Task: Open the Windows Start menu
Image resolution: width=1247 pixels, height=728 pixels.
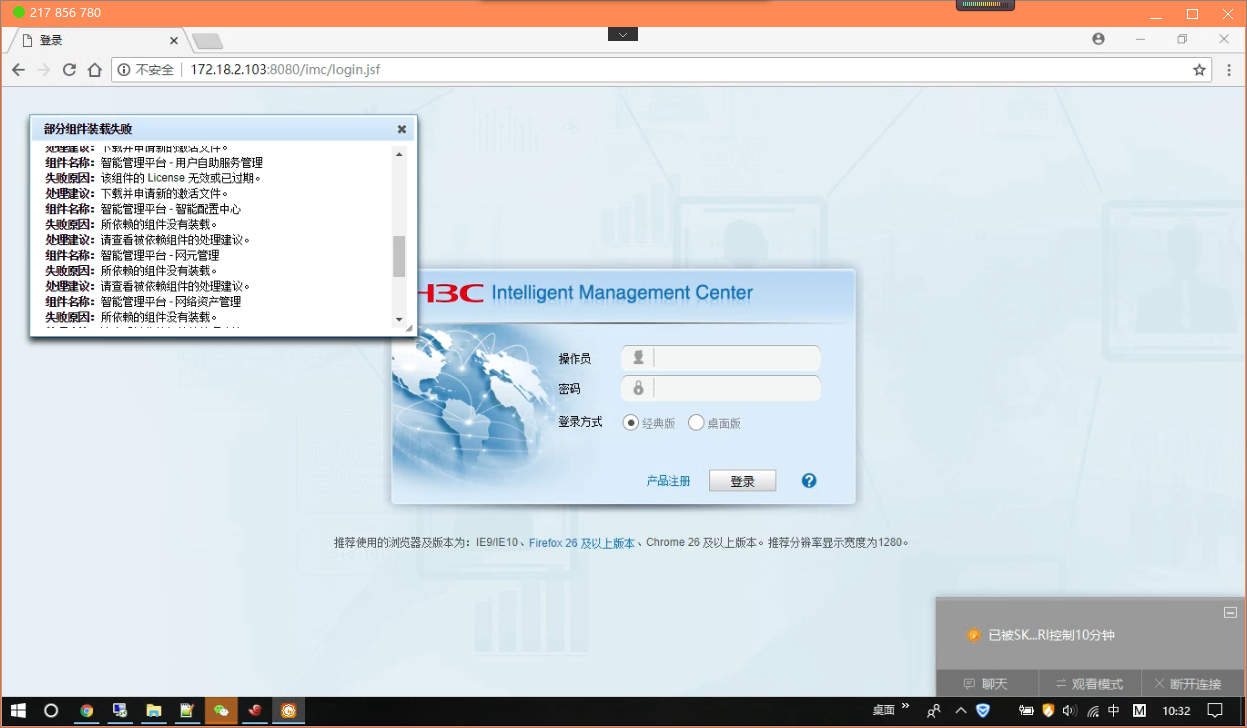Action: point(18,711)
